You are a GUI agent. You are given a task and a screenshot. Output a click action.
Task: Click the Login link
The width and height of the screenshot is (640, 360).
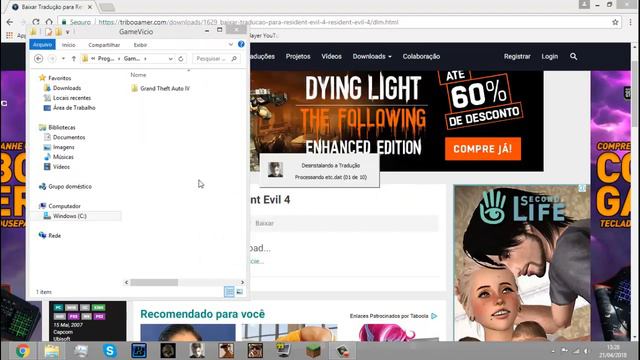point(549,56)
